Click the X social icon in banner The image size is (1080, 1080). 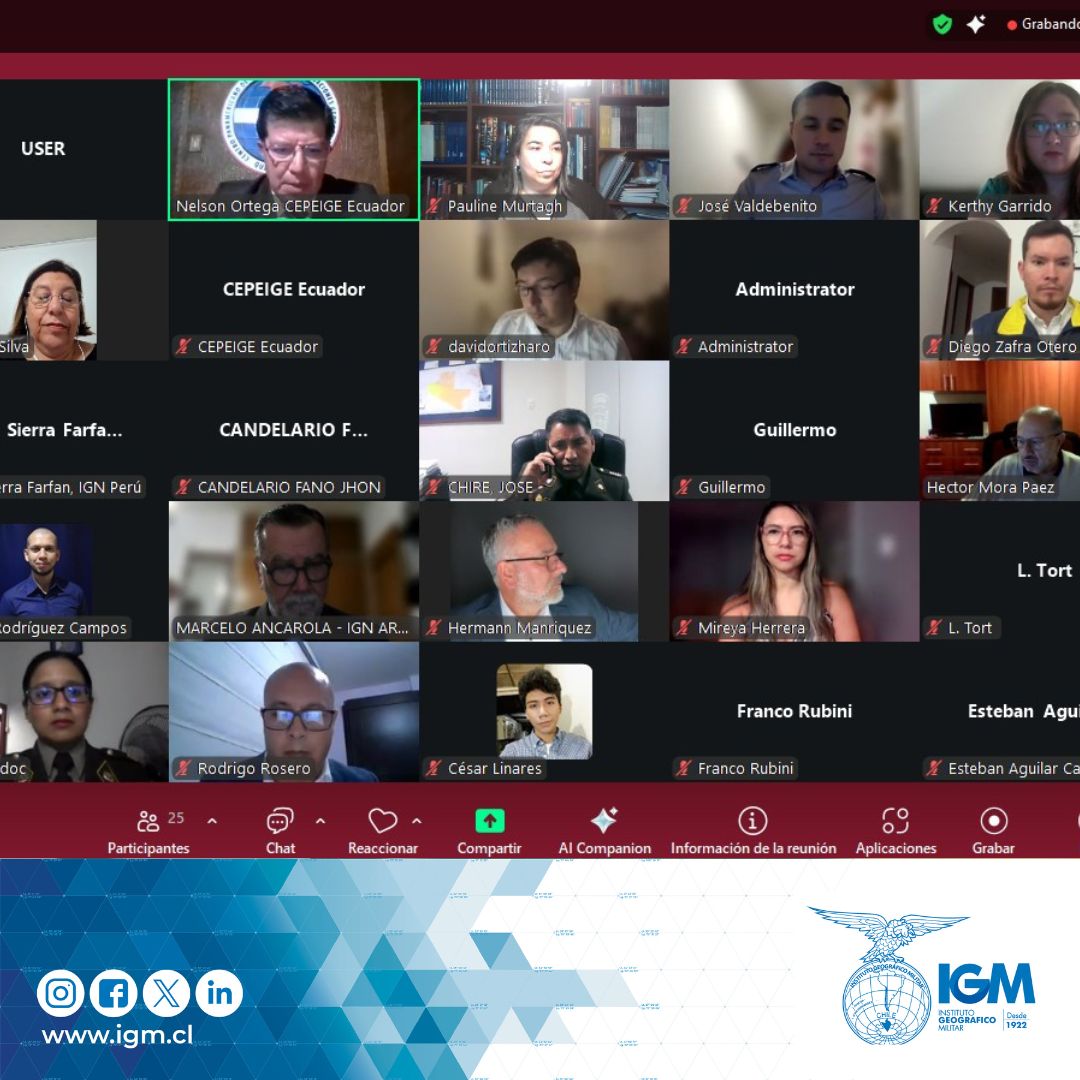pyautogui.click(x=167, y=993)
